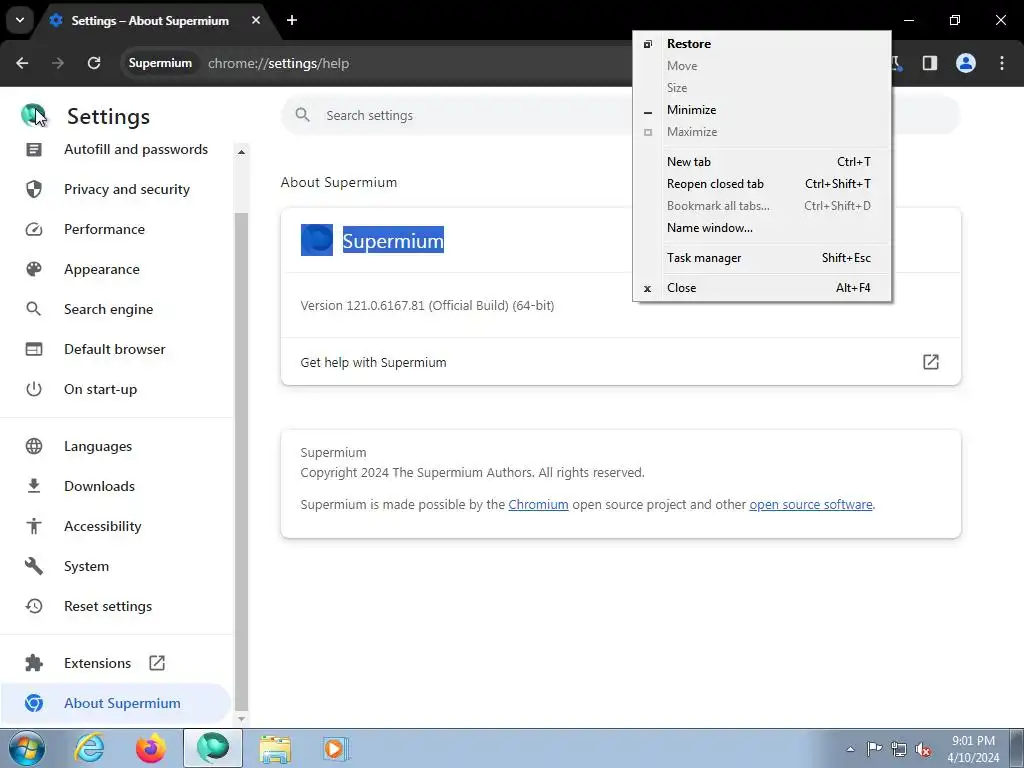Open the profile avatar icon
The image size is (1024, 768).
pyautogui.click(x=966, y=63)
